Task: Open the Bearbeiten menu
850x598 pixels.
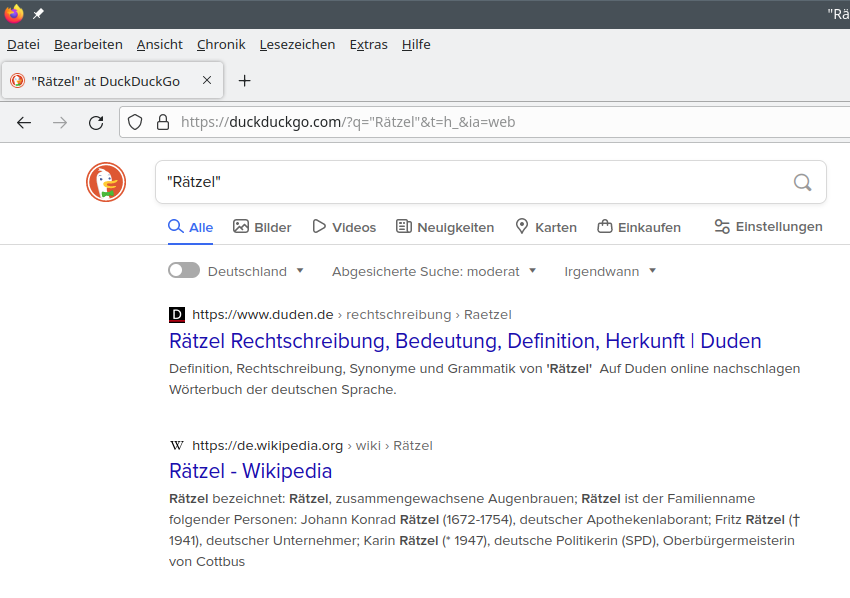Action: [x=88, y=44]
